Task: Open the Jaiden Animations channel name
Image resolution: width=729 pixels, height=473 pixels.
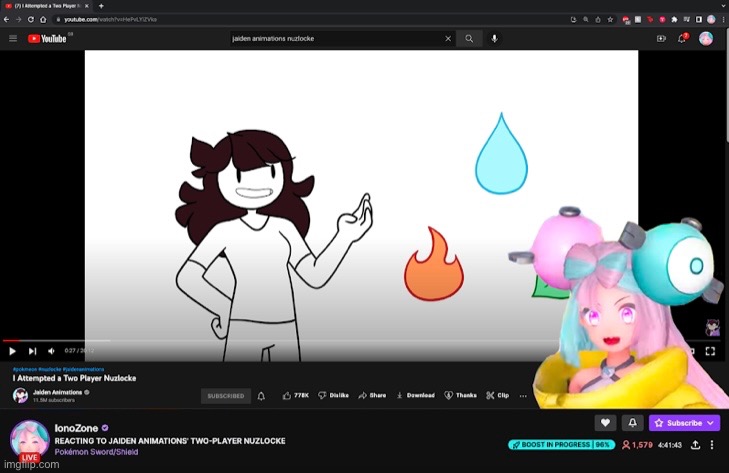Action: pyautogui.click(x=58, y=392)
